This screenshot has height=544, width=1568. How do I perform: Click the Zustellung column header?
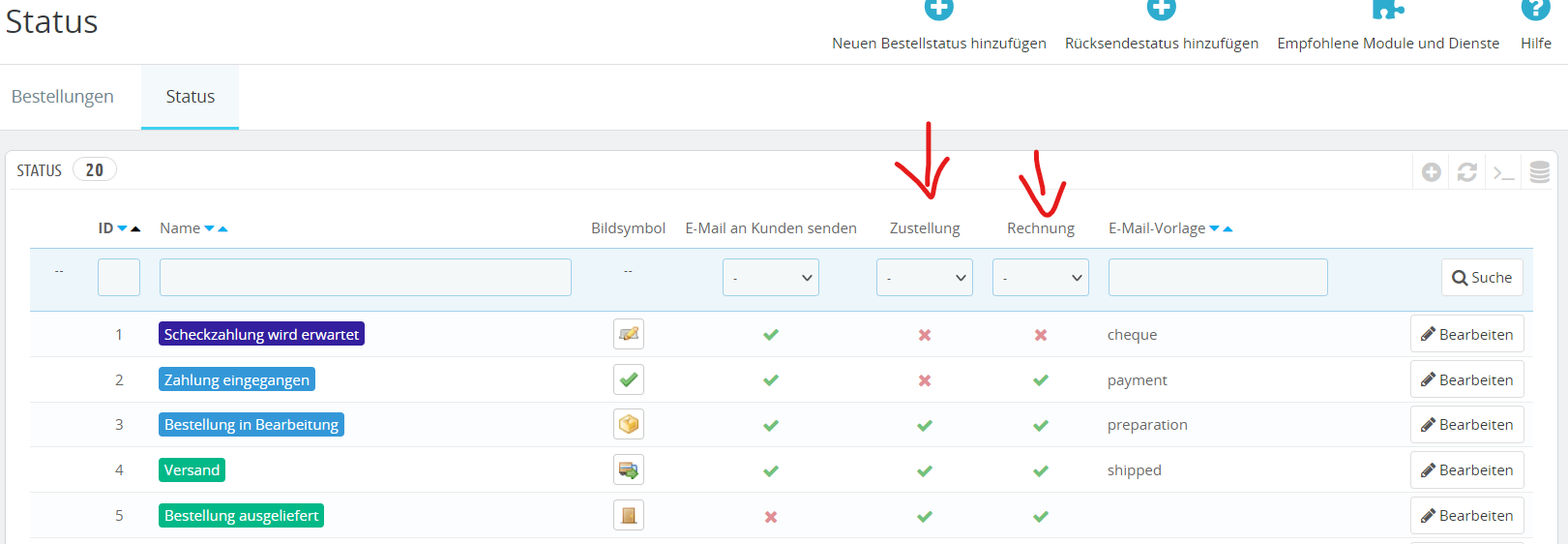click(925, 228)
